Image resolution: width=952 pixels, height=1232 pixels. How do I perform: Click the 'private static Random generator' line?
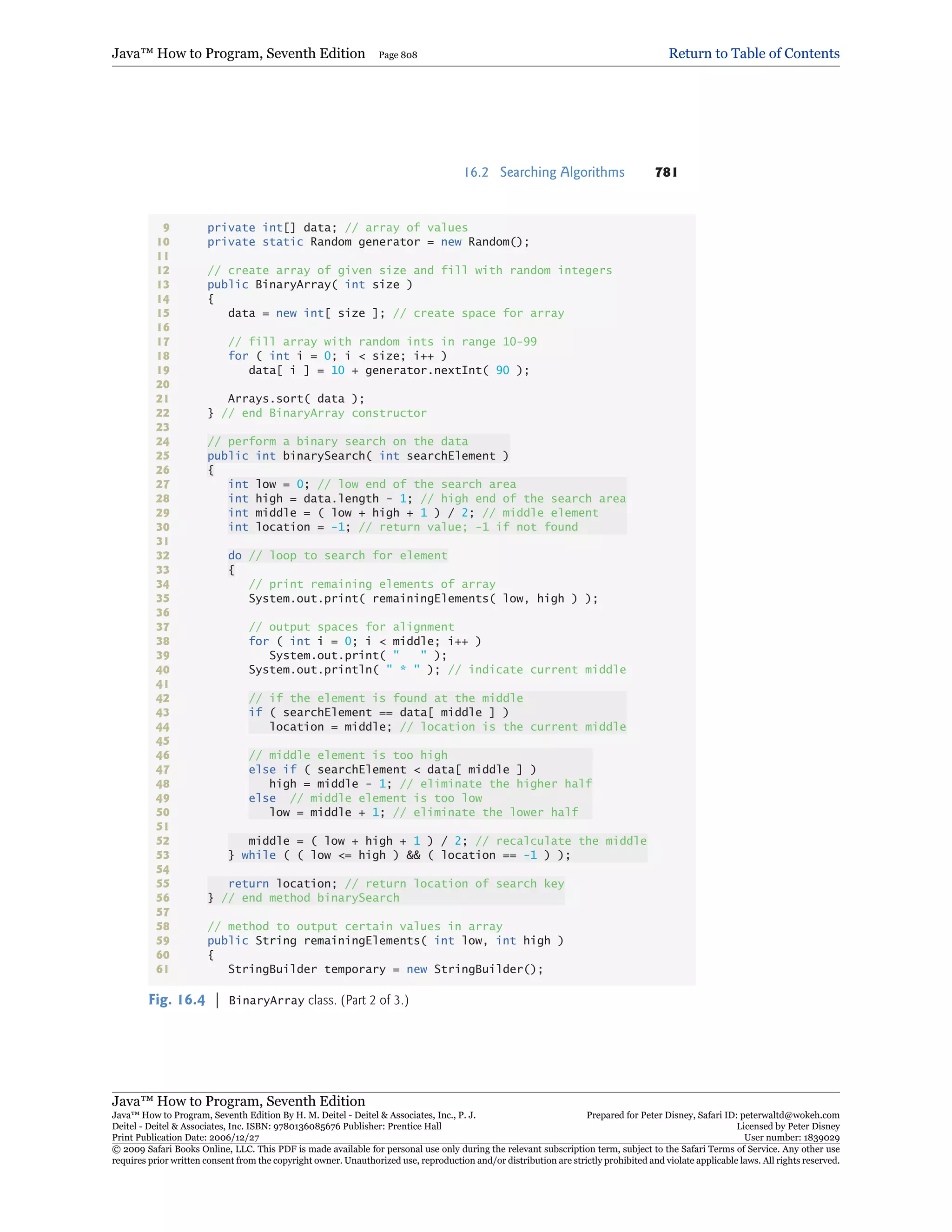[x=368, y=242]
